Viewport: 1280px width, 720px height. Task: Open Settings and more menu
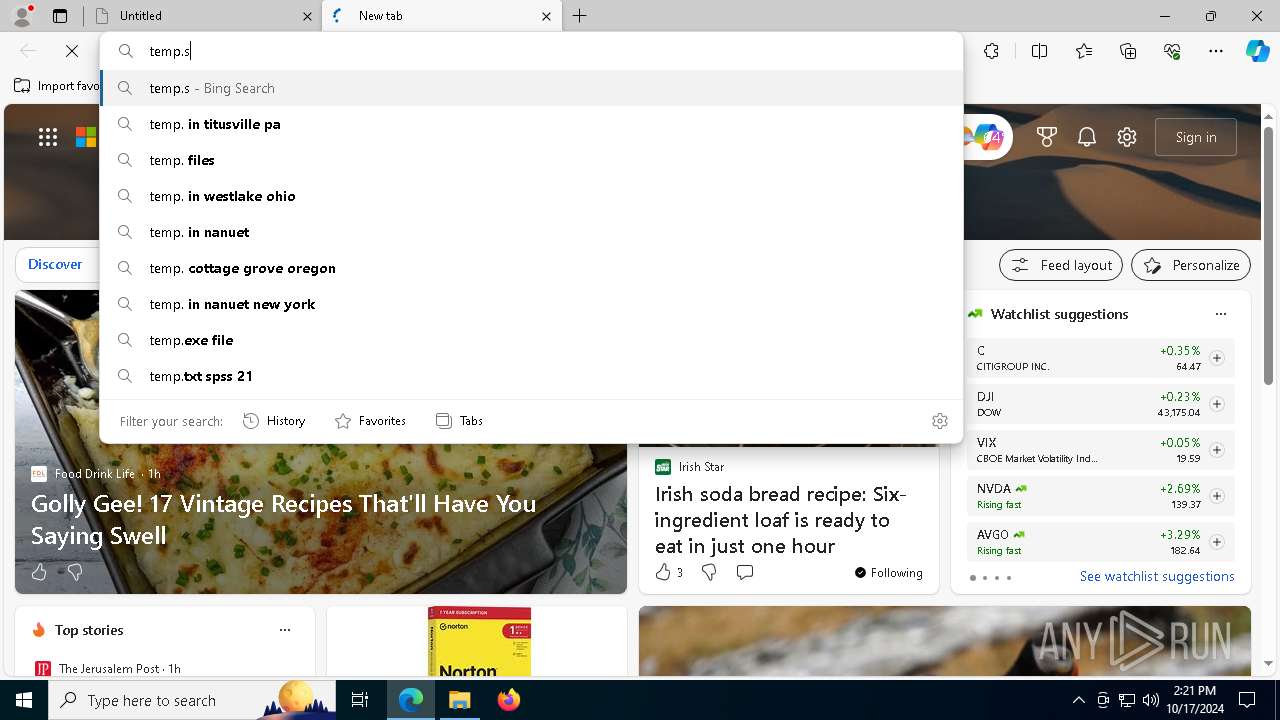1216,51
